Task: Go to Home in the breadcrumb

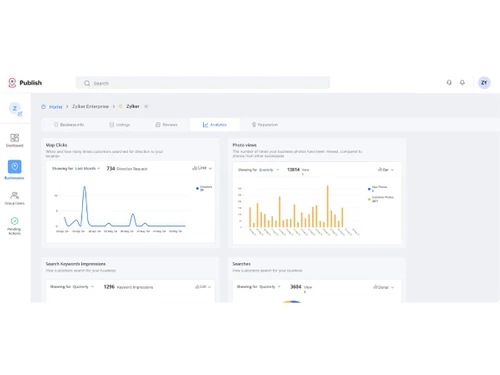Action: pos(56,107)
